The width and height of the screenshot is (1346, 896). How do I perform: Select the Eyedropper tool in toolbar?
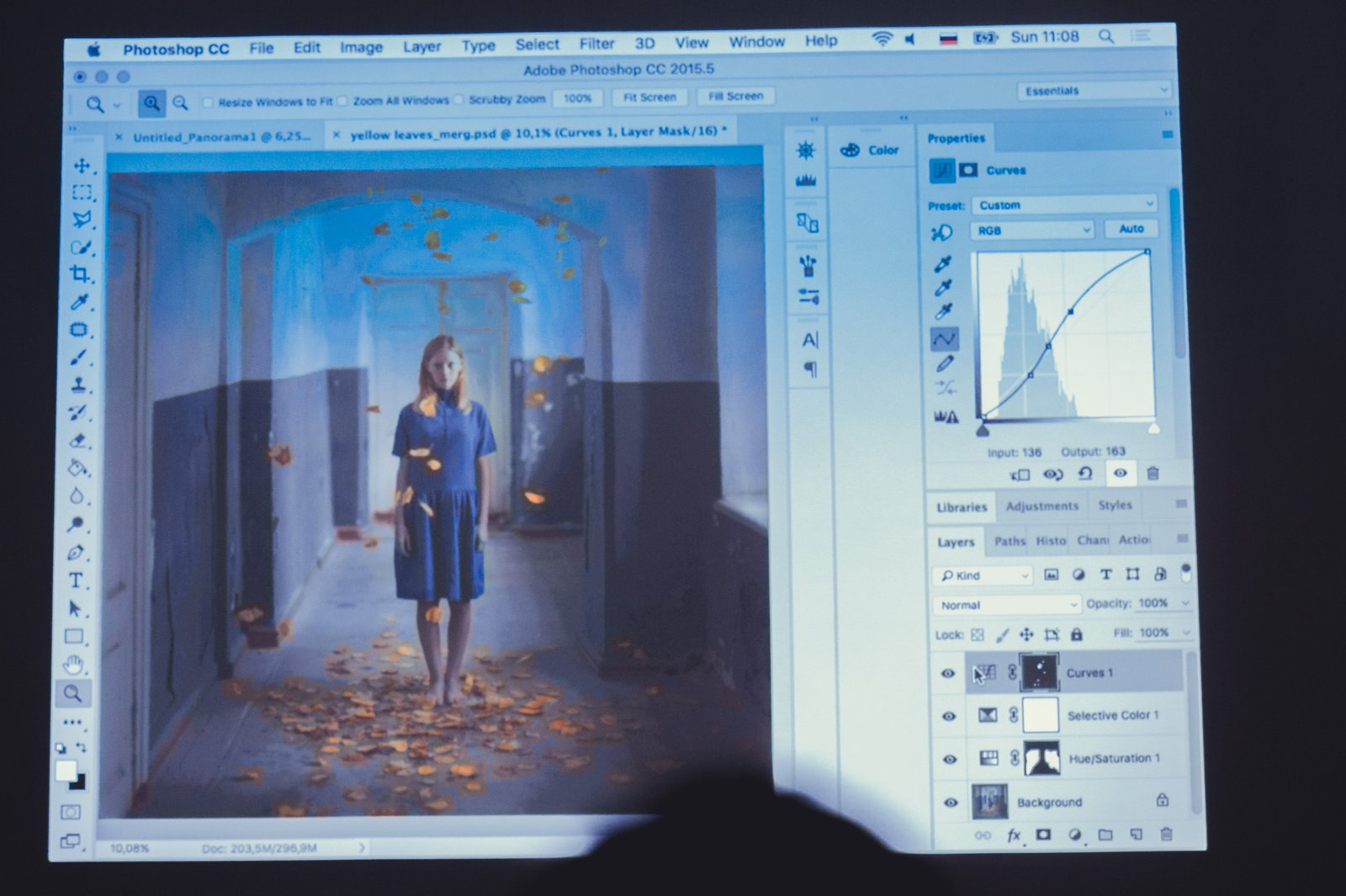[80, 302]
